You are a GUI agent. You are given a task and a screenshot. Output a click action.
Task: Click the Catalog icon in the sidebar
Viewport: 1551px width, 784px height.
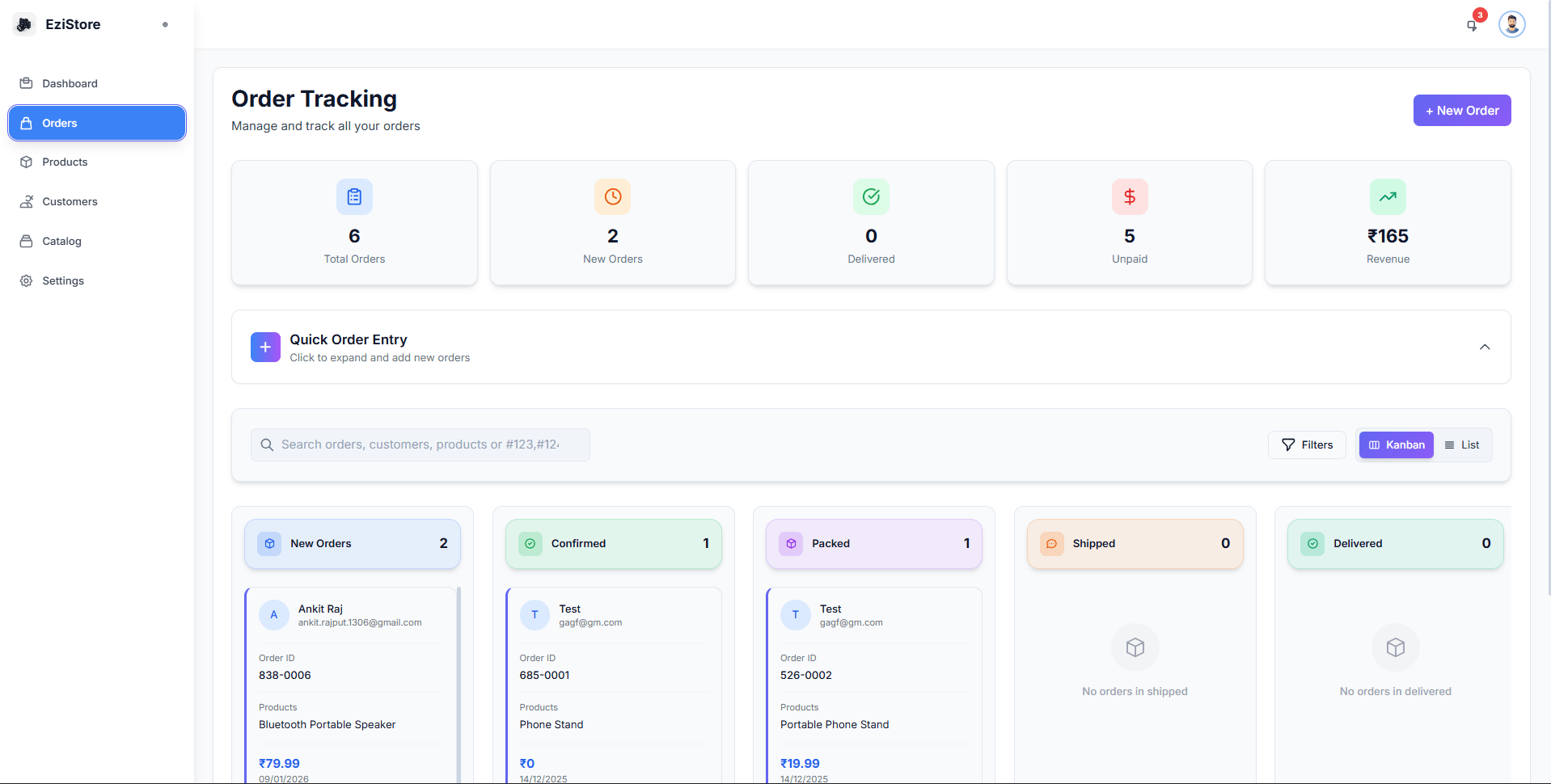pyautogui.click(x=27, y=241)
